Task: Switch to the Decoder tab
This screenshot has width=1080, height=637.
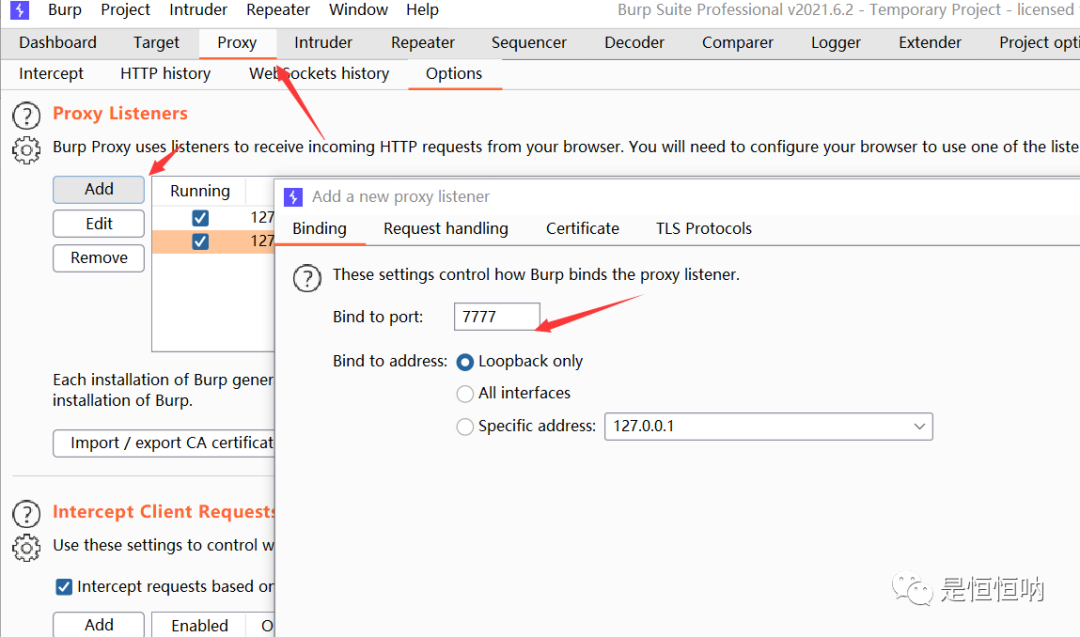Action: tap(634, 43)
